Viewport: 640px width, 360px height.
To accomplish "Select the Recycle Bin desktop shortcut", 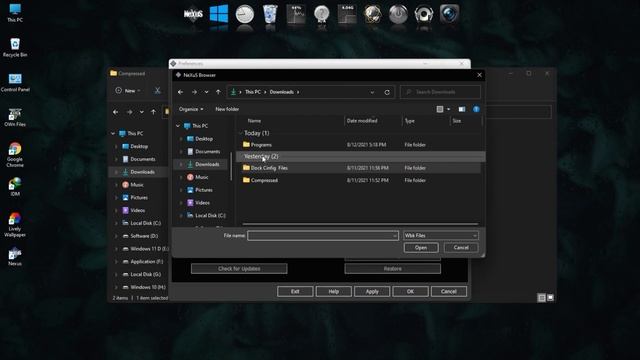I will (15, 47).
